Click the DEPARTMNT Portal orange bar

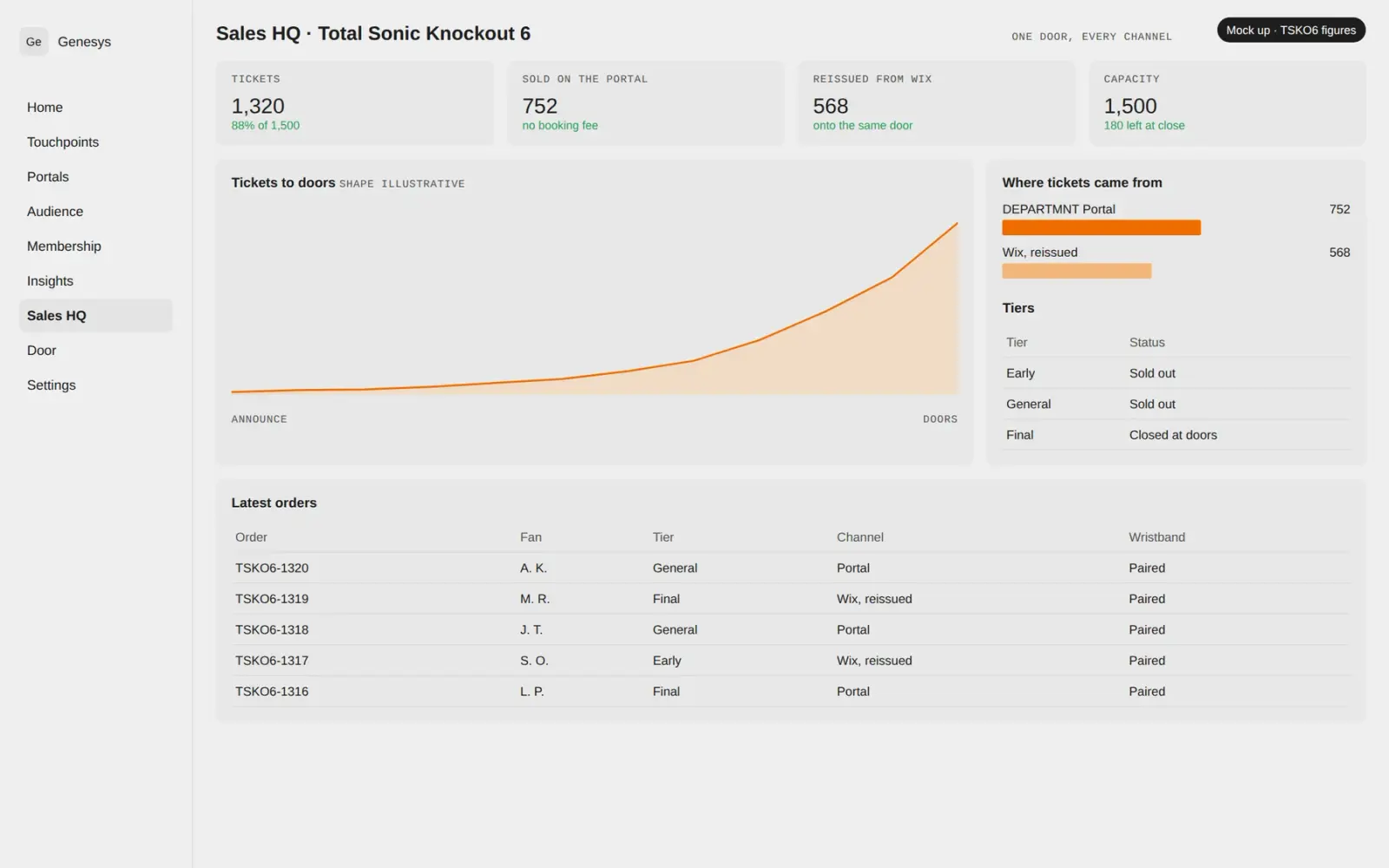(x=1101, y=227)
